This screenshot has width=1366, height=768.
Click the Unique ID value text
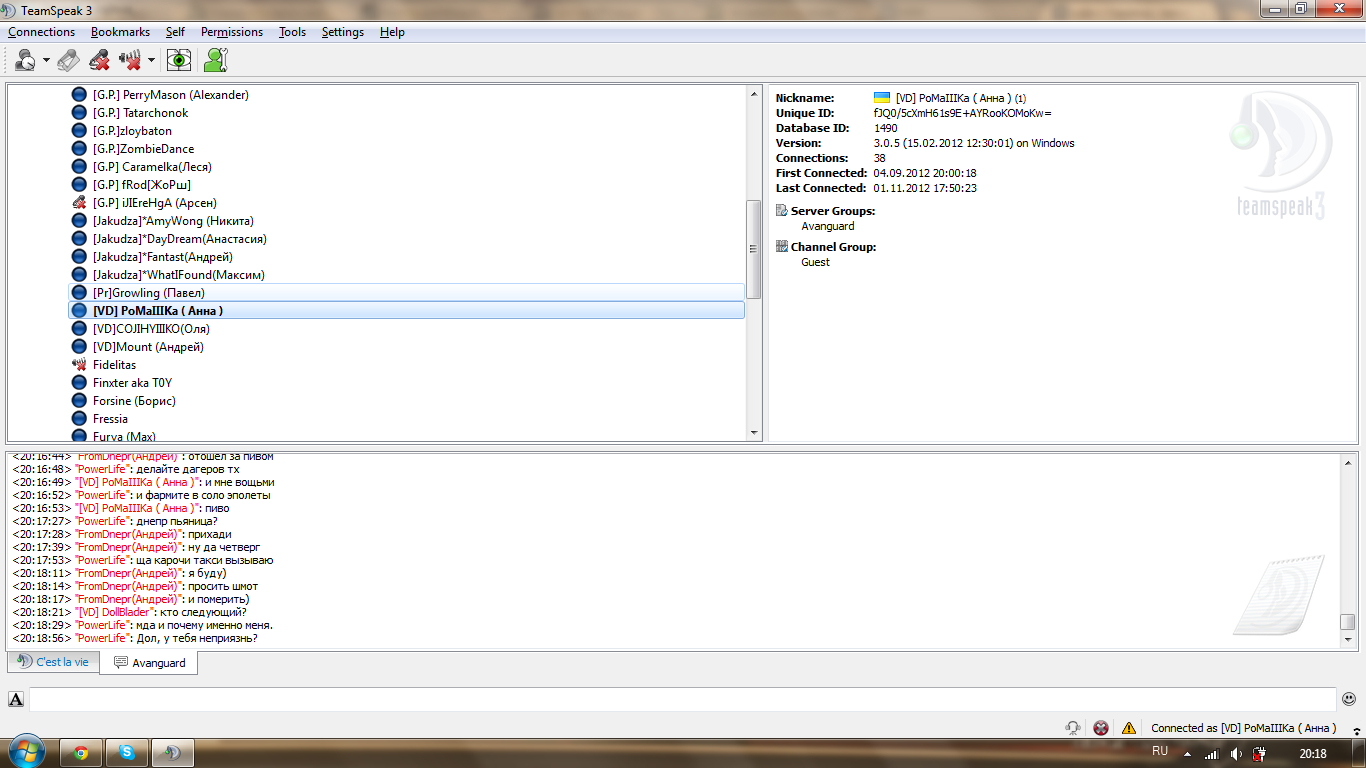point(962,113)
